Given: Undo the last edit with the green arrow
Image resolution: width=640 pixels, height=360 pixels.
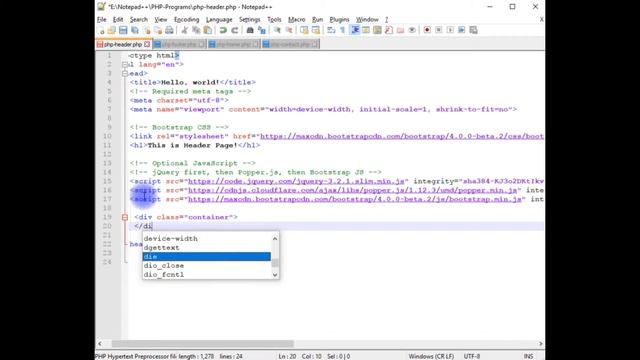Looking at the screenshot, I should [223, 30].
